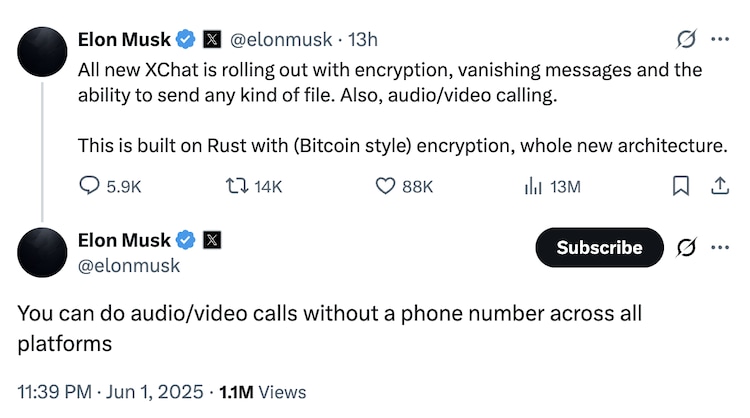Open the 11:39 PM Jun 1, 2025 timestamp

click(111, 392)
